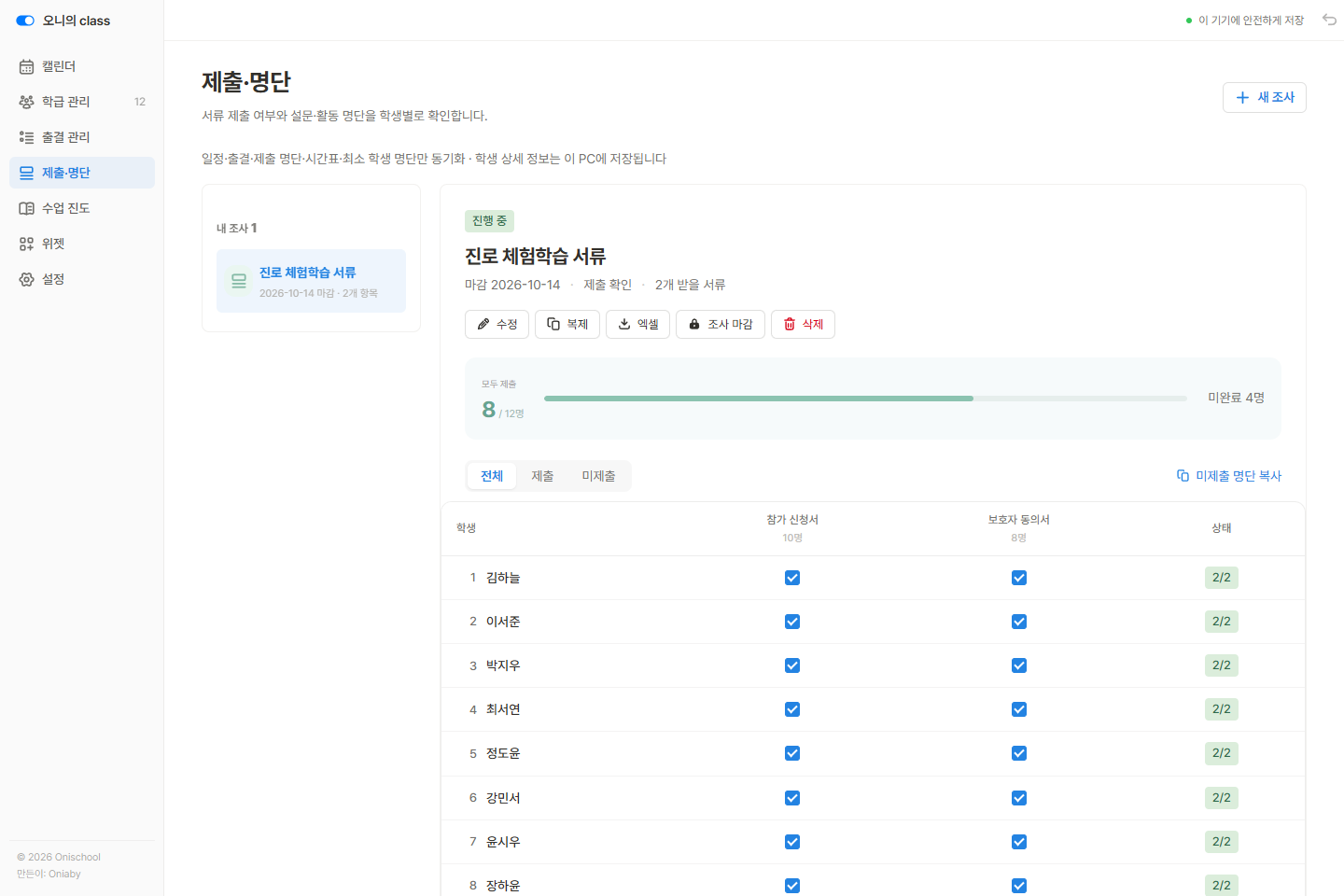This screenshot has width=1344, height=896.
Task: Open the 캘린더 calendar icon in sidebar
Action: [x=26, y=66]
